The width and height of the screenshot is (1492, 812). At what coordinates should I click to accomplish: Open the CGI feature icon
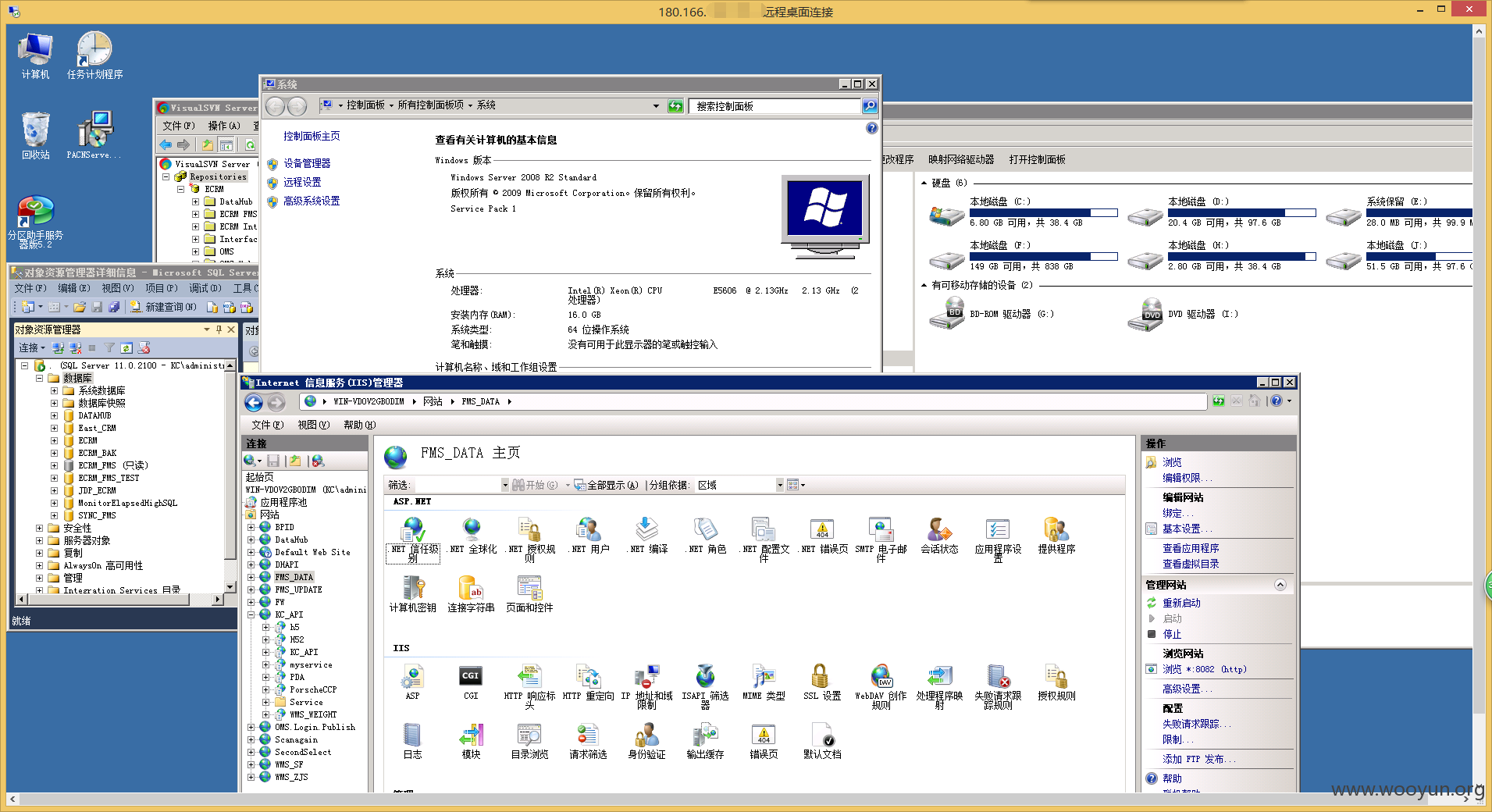pos(471,682)
